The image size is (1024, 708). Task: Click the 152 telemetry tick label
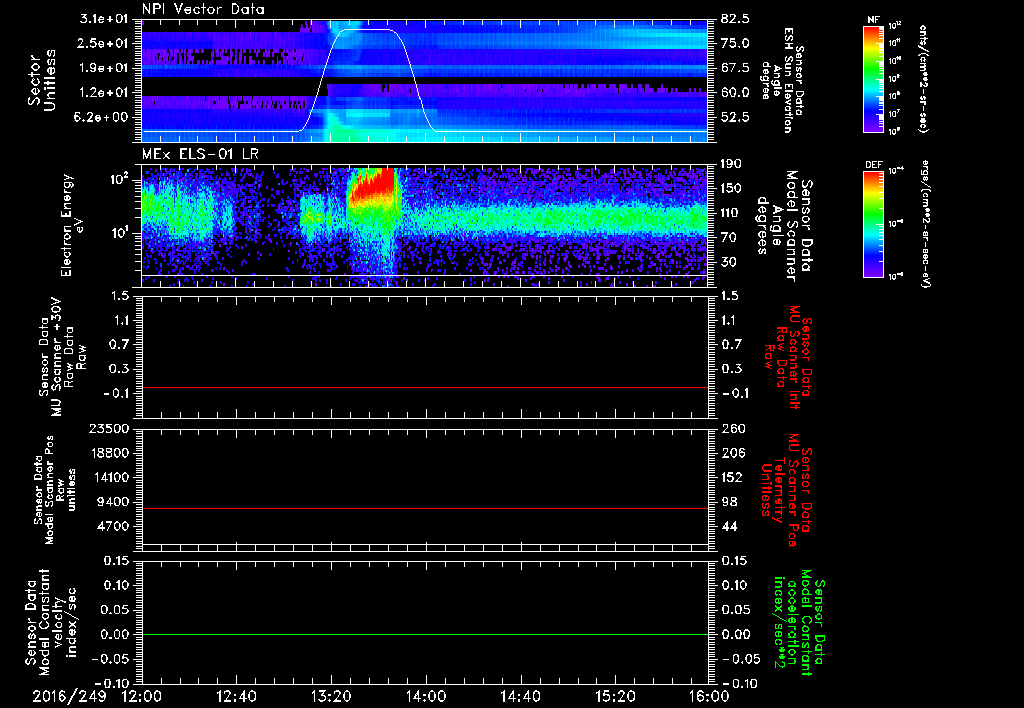(x=731, y=477)
